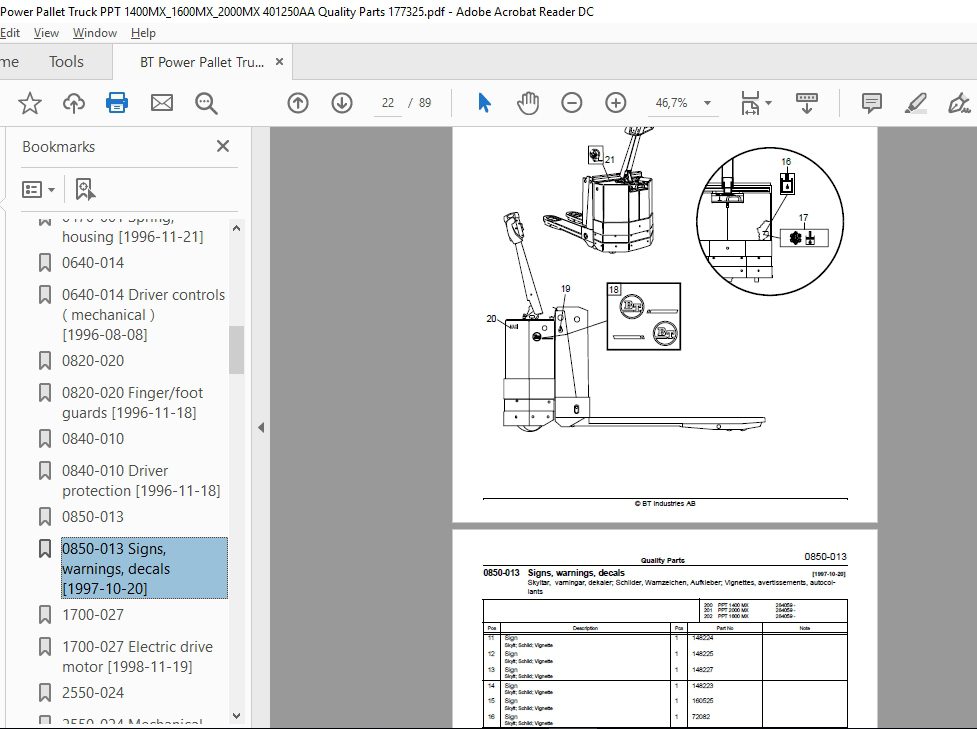Click bookmarks scrollbar up arrow
This screenshot has width=977, height=729.
pyautogui.click(x=236, y=228)
